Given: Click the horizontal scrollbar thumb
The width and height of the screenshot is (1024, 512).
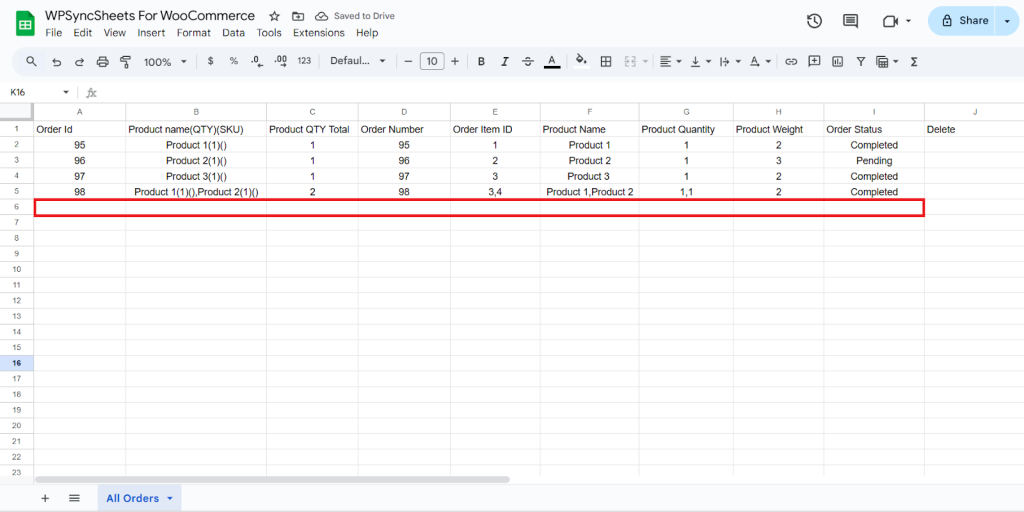Looking at the screenshot, I should click(272, 479).
